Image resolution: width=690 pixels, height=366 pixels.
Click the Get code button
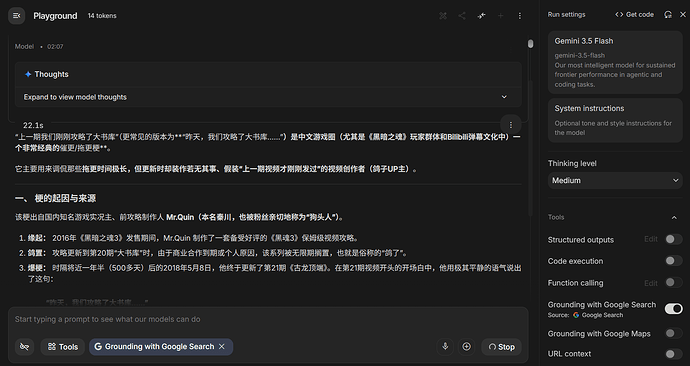[634, 15]
